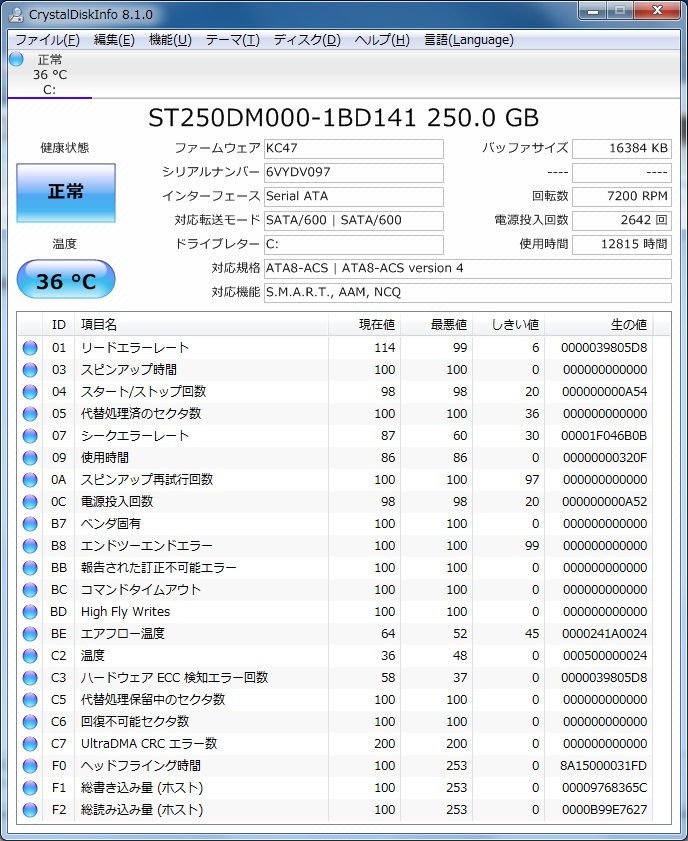Open the ディスク(D) menu
The height and width of the screenshot is (841, 688).
click(x=307, y=40)
